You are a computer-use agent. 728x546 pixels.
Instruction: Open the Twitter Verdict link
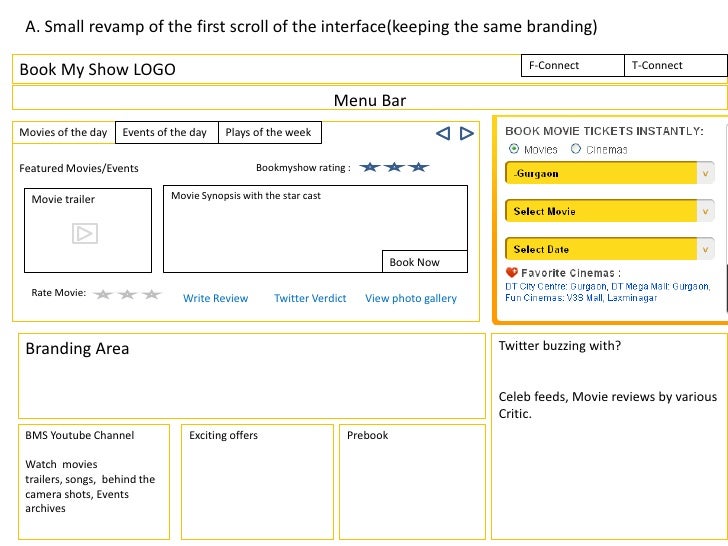[310, 298]
